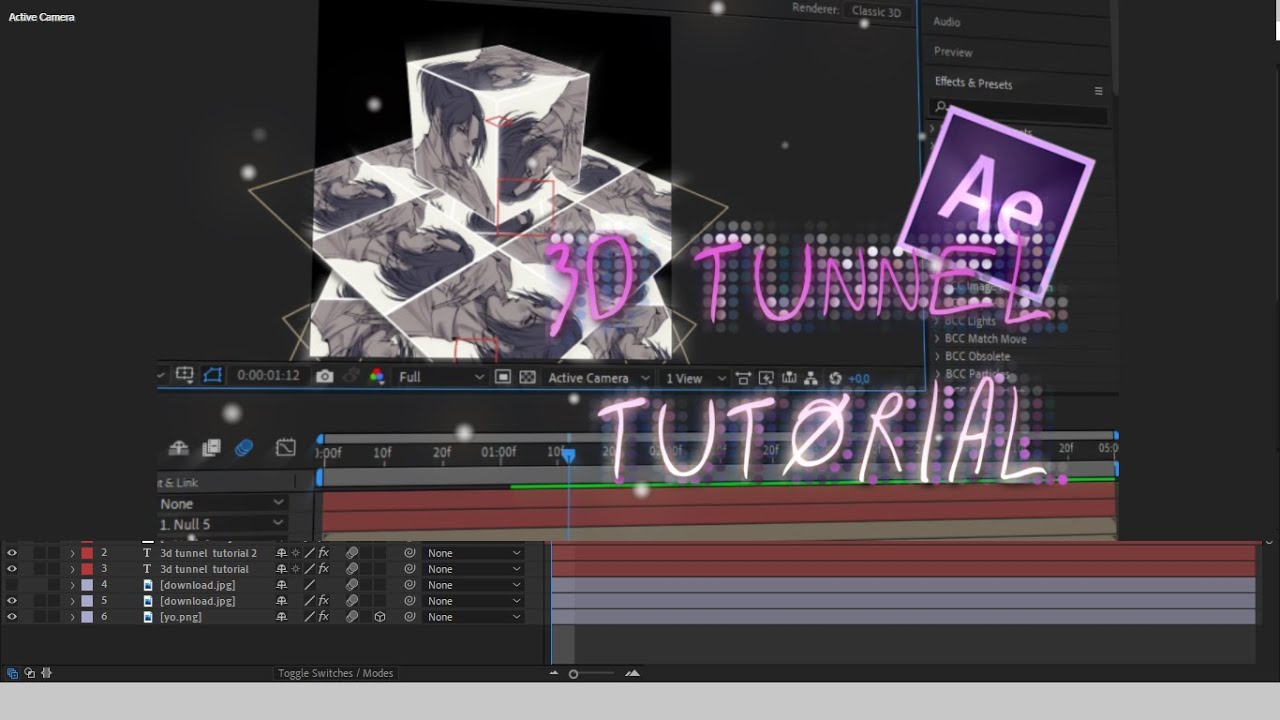This screenshot has width=1280, height=720.
Task: Open the show channel RGB color icon
Action: click(x=376, y=376)
